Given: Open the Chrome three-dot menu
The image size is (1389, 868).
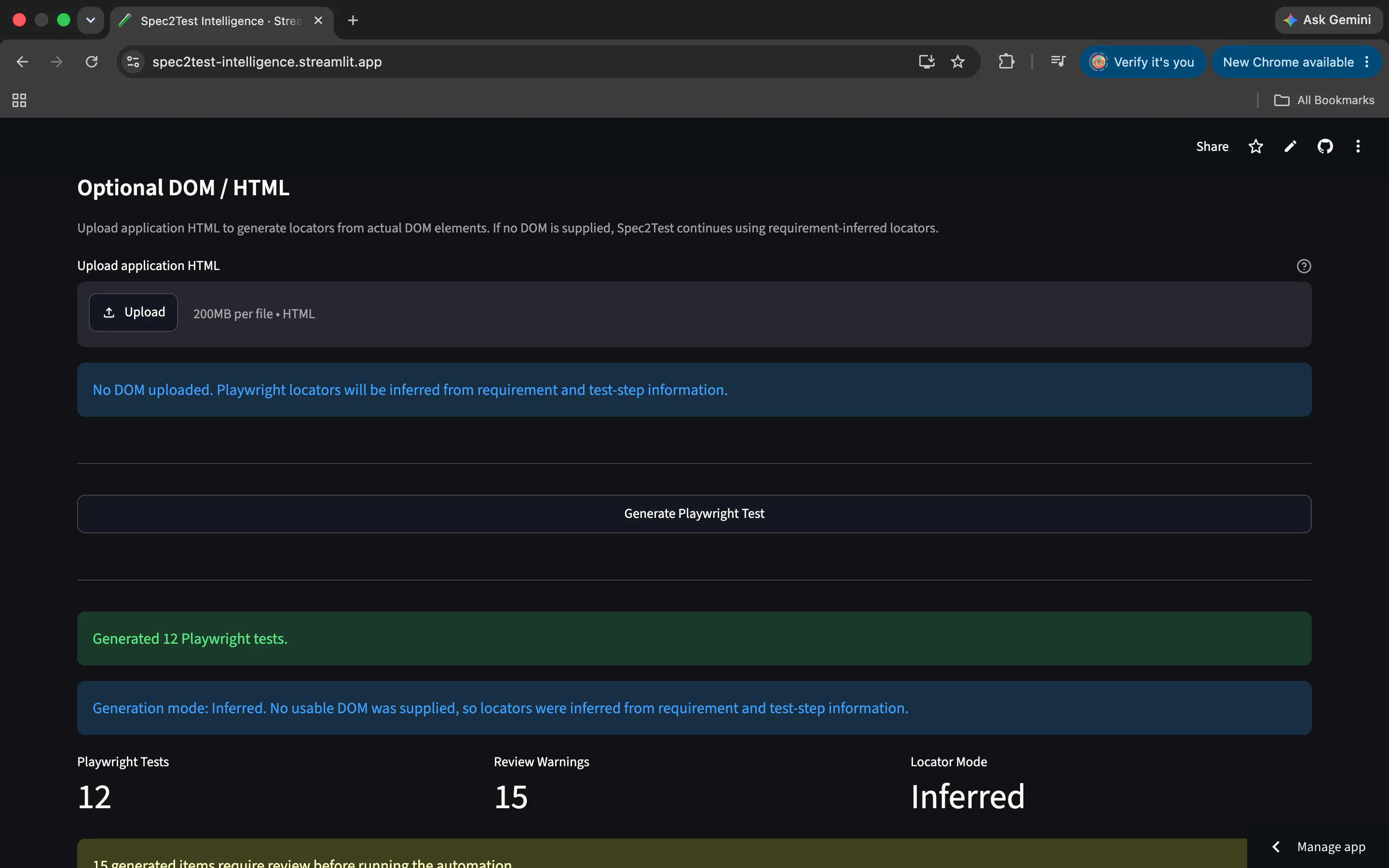Looking at the screenshot, I should [x=1367, y=62].
